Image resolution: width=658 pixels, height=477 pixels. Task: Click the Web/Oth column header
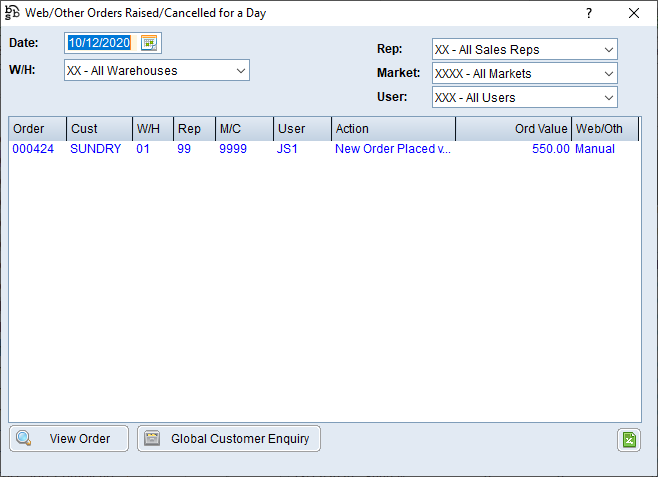[x=604, y=129]
